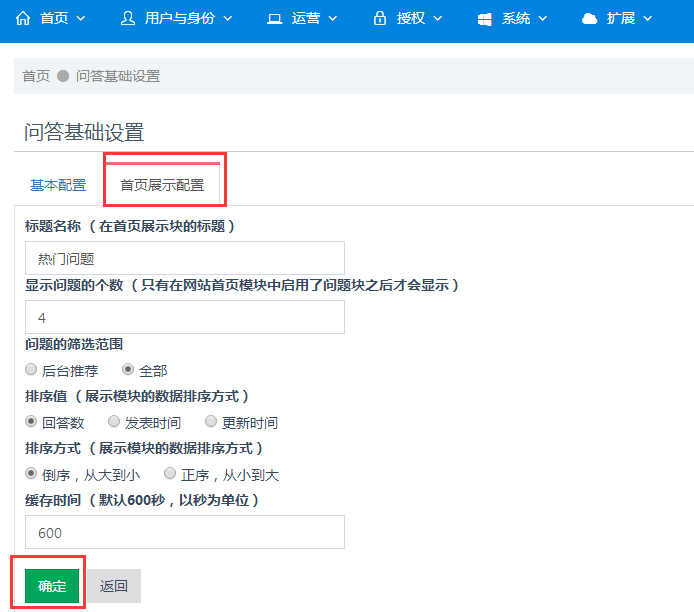Click the home icon in navbar

tap(23, 19)
